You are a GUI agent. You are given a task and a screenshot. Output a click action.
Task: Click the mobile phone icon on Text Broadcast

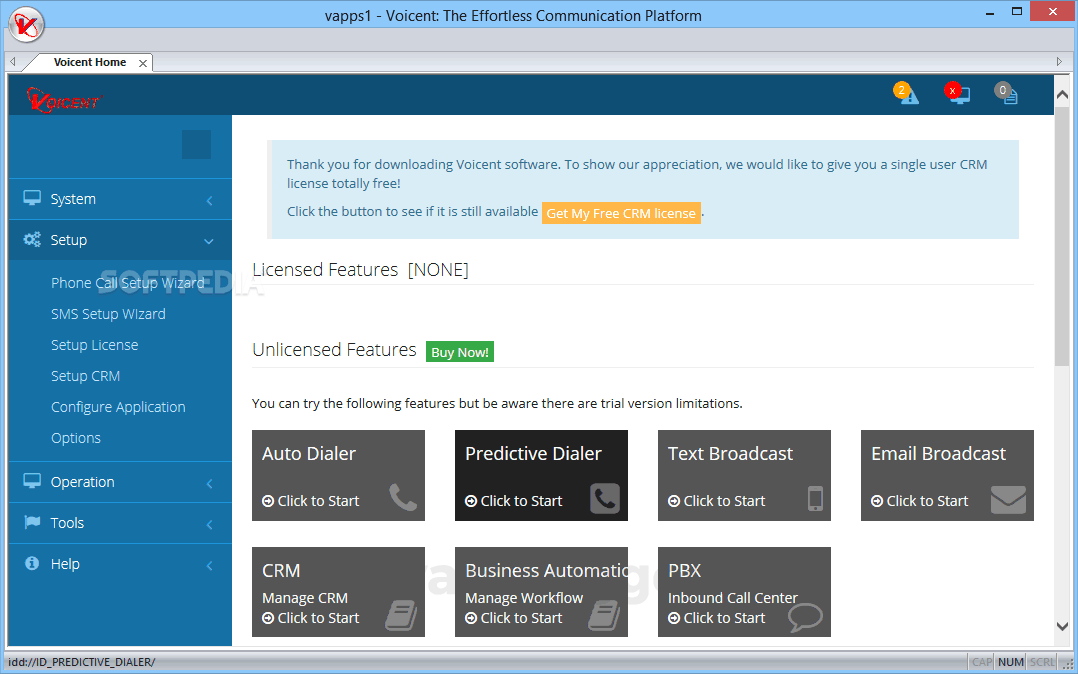(x=815, y=499)
